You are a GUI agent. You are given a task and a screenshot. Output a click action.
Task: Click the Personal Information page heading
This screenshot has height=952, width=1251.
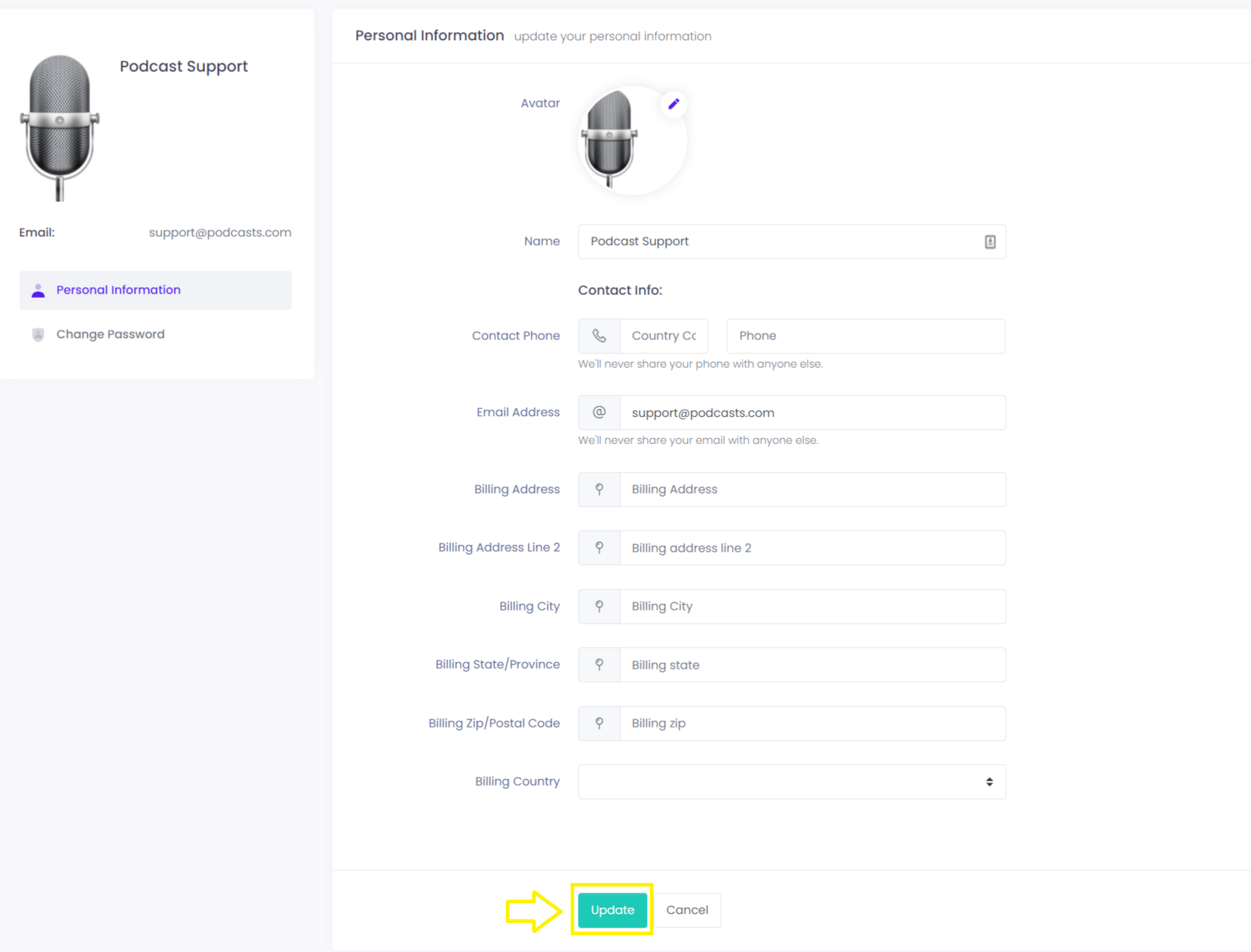tap(430, 36)
